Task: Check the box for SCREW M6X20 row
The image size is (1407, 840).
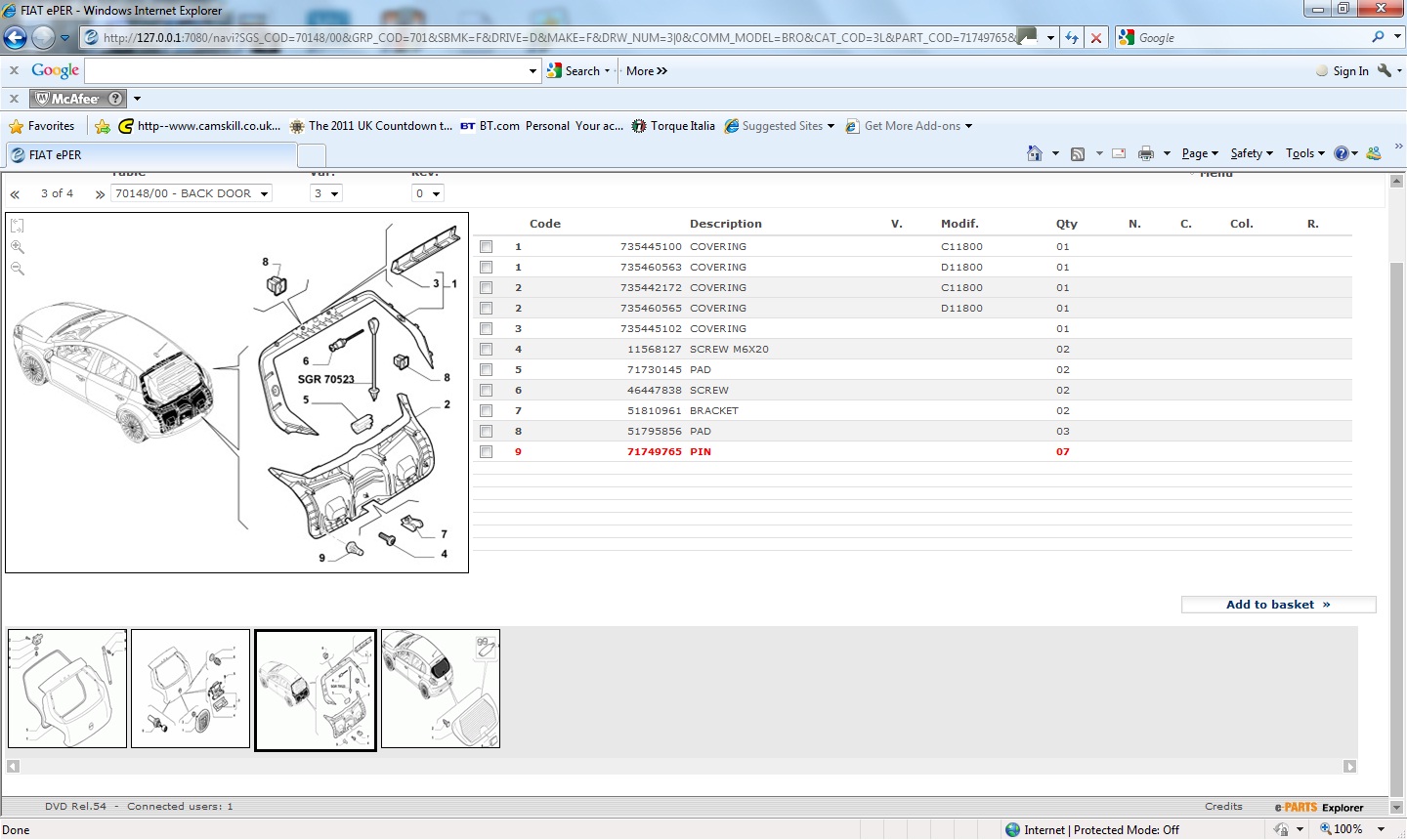Action: tap(487, 350)
